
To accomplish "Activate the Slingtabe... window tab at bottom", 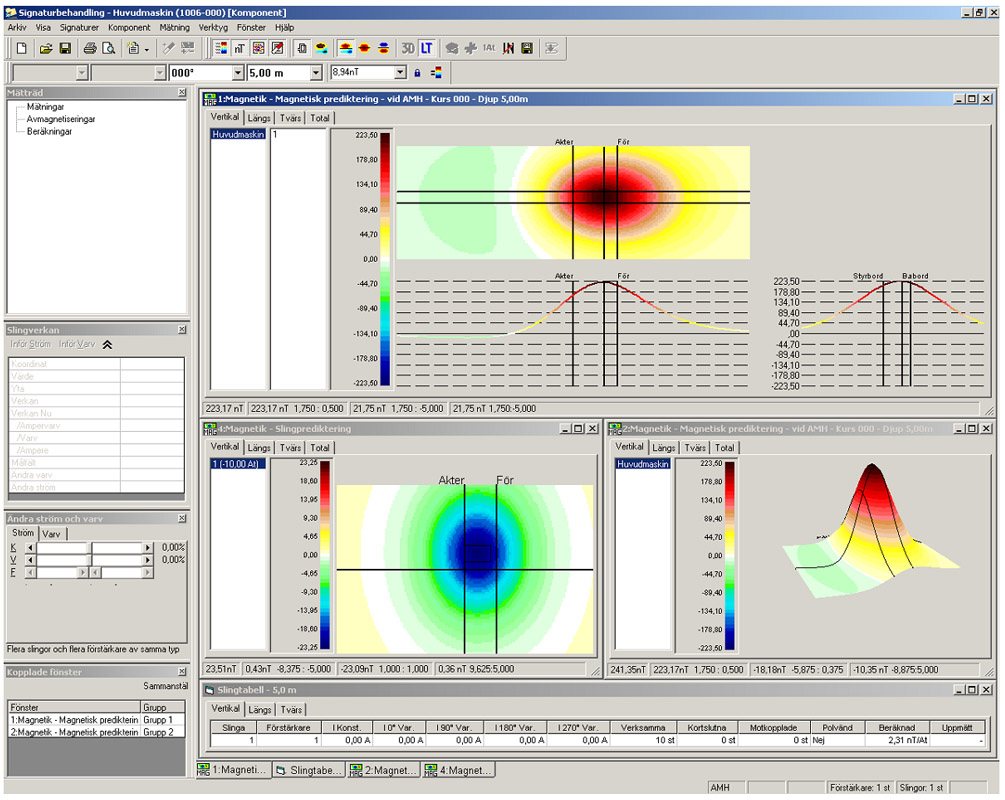I will [x=310, y=770].
